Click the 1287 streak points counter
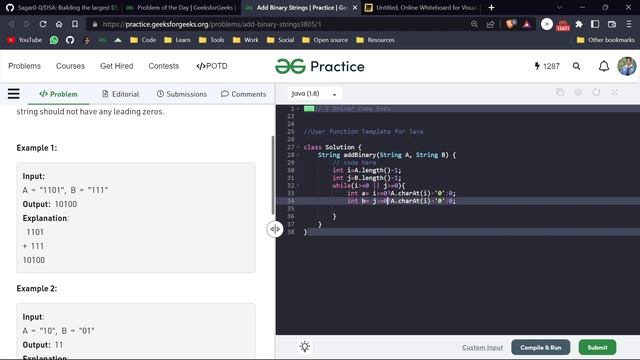Screen dimensions: 640x360 tap(547, 66)
